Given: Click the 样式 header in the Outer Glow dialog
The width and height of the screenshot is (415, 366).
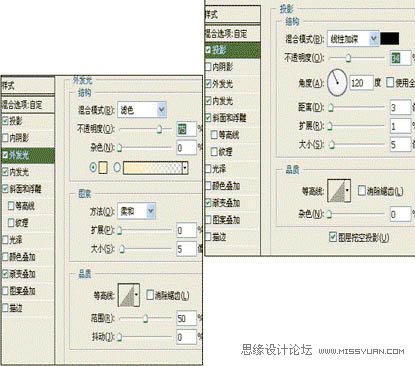Looking at the screenshot, I should click(27, 86).
